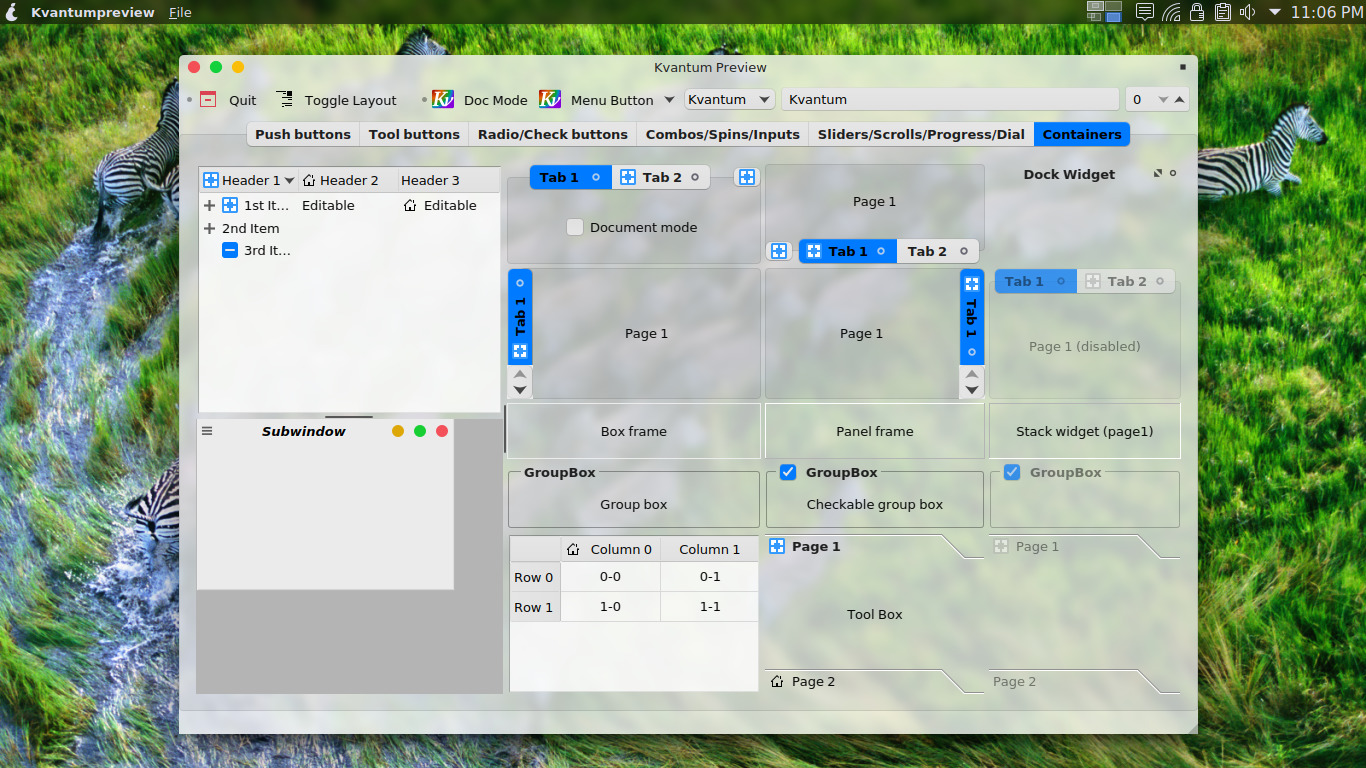
Task: Float the Dock Widget using its float icon
Action: [1158, 173]
